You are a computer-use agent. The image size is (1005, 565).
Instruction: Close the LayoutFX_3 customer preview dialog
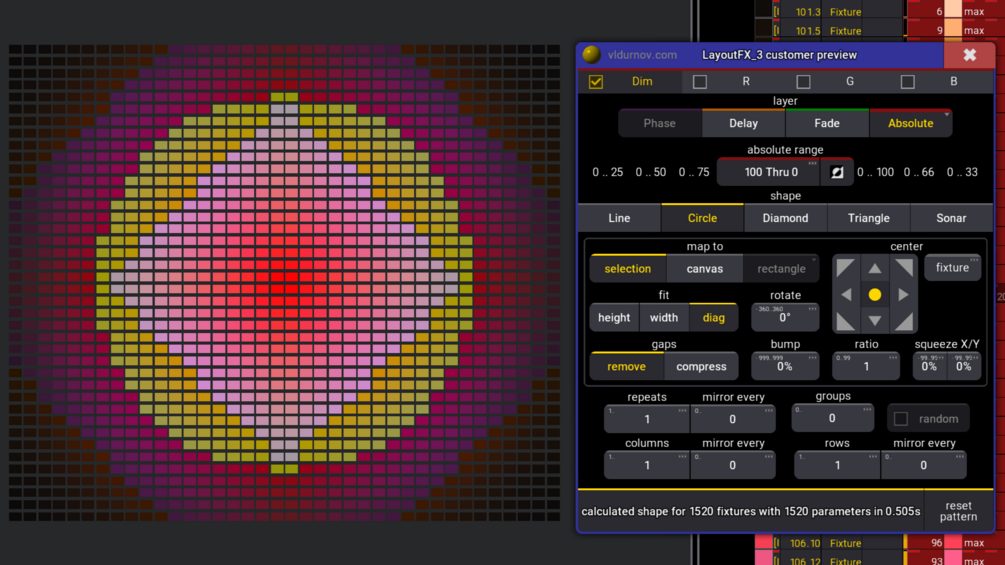[969, 55]
